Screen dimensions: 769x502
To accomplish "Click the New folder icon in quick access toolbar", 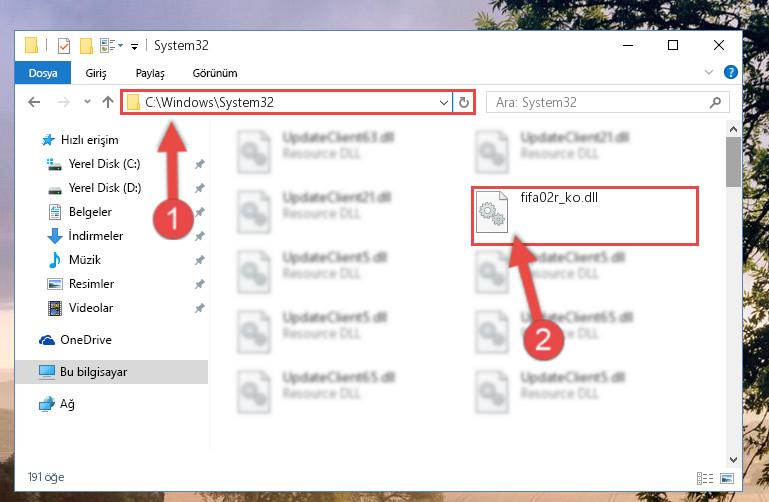I will click(x=86, y=46).
